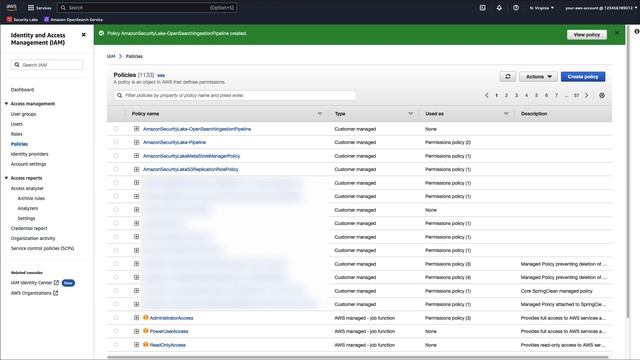Select AmazonSecurityLakeMetaStoreManagerPolicy radio button
The width and height of the screenshot is (640, 360).
[116, 156]
